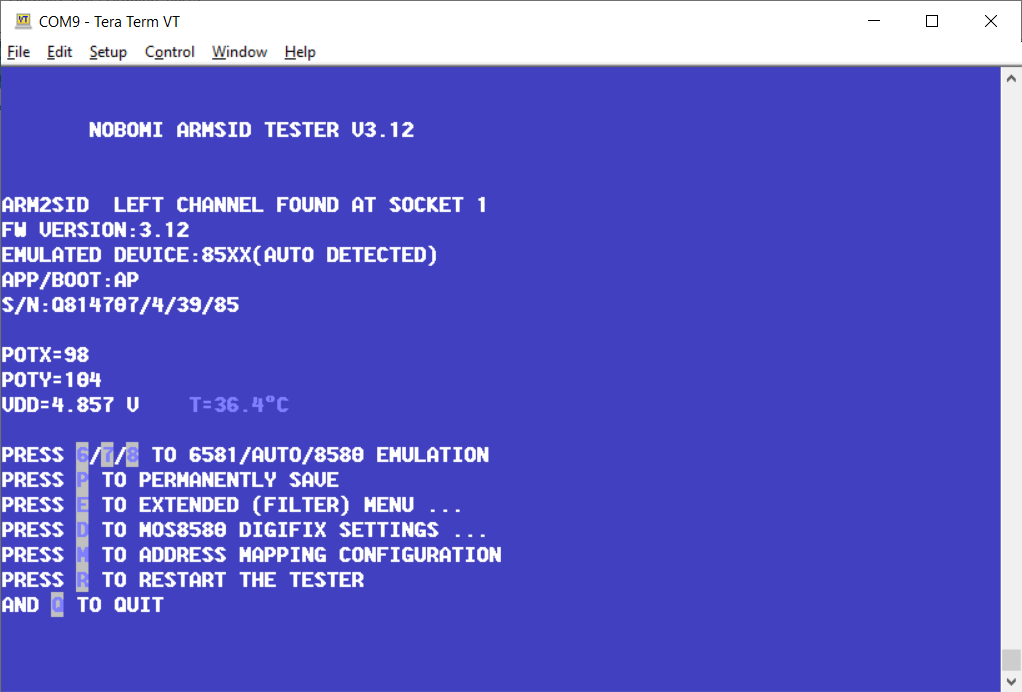Minimize the Tera Term window

coord(874,21)
